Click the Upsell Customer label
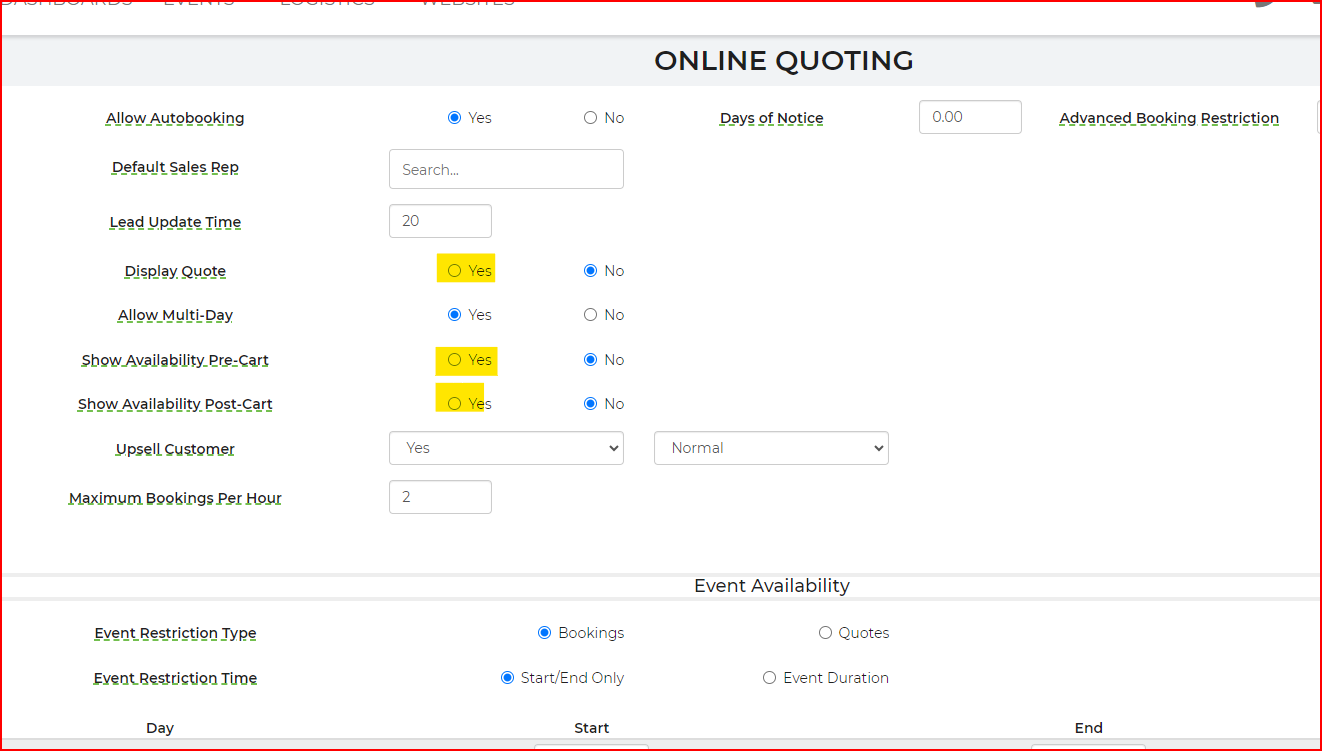Screen dimensions: 1322x751 (x=175, y=449)
